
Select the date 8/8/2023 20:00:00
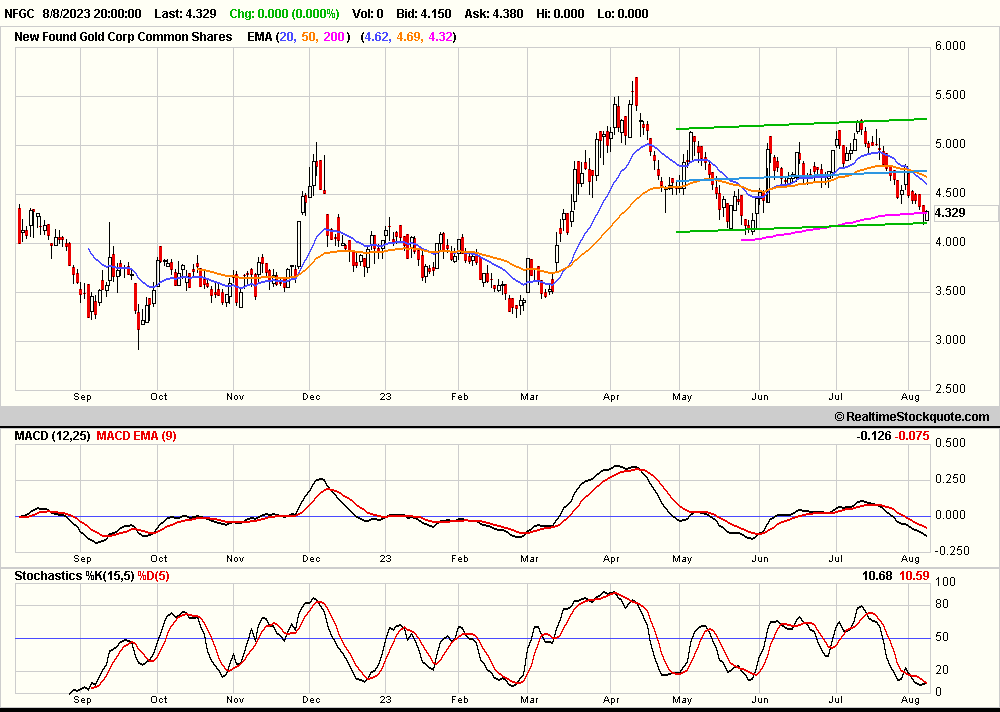pos(92,13)
